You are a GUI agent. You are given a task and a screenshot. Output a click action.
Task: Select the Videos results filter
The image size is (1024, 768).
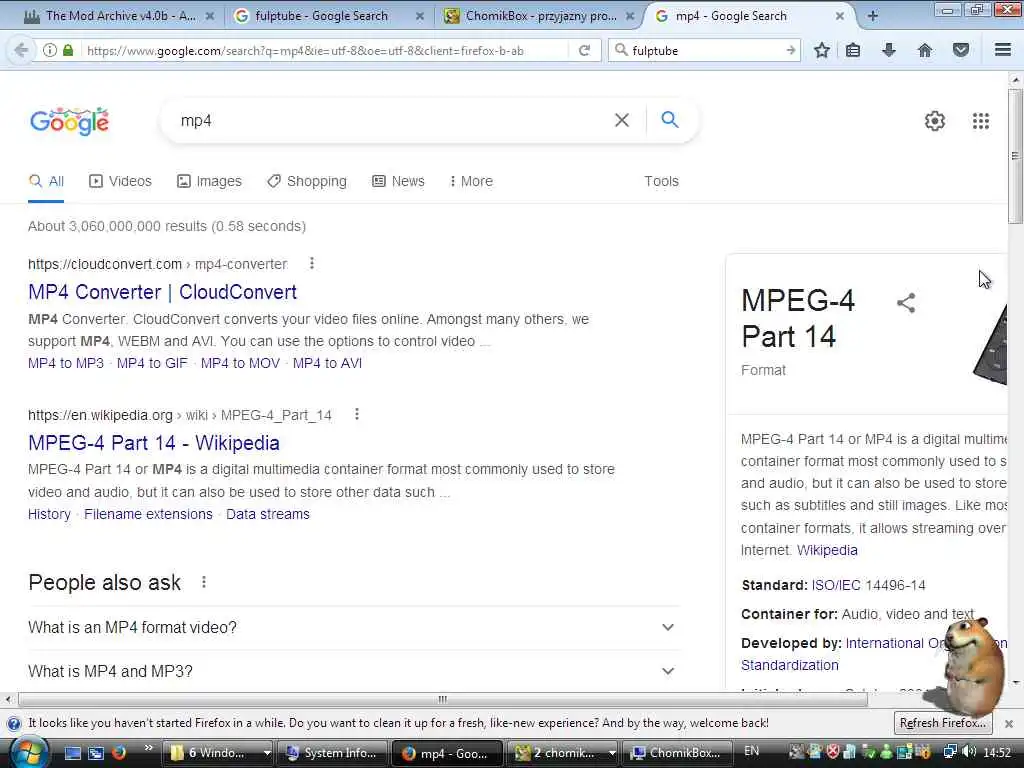pos(120,181)
